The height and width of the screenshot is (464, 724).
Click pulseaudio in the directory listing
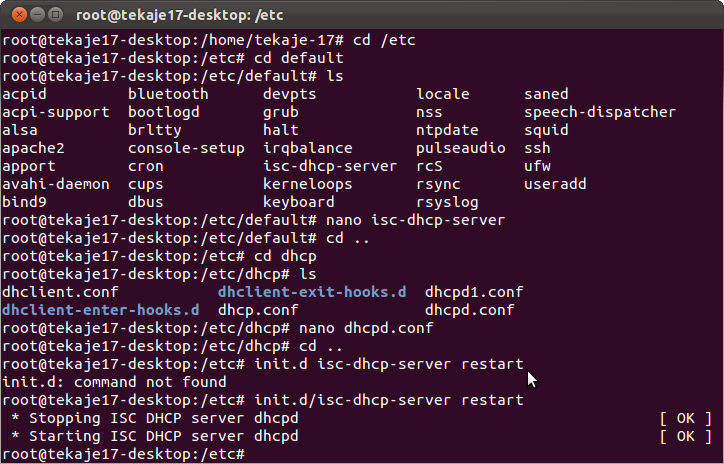click(461, 148)
